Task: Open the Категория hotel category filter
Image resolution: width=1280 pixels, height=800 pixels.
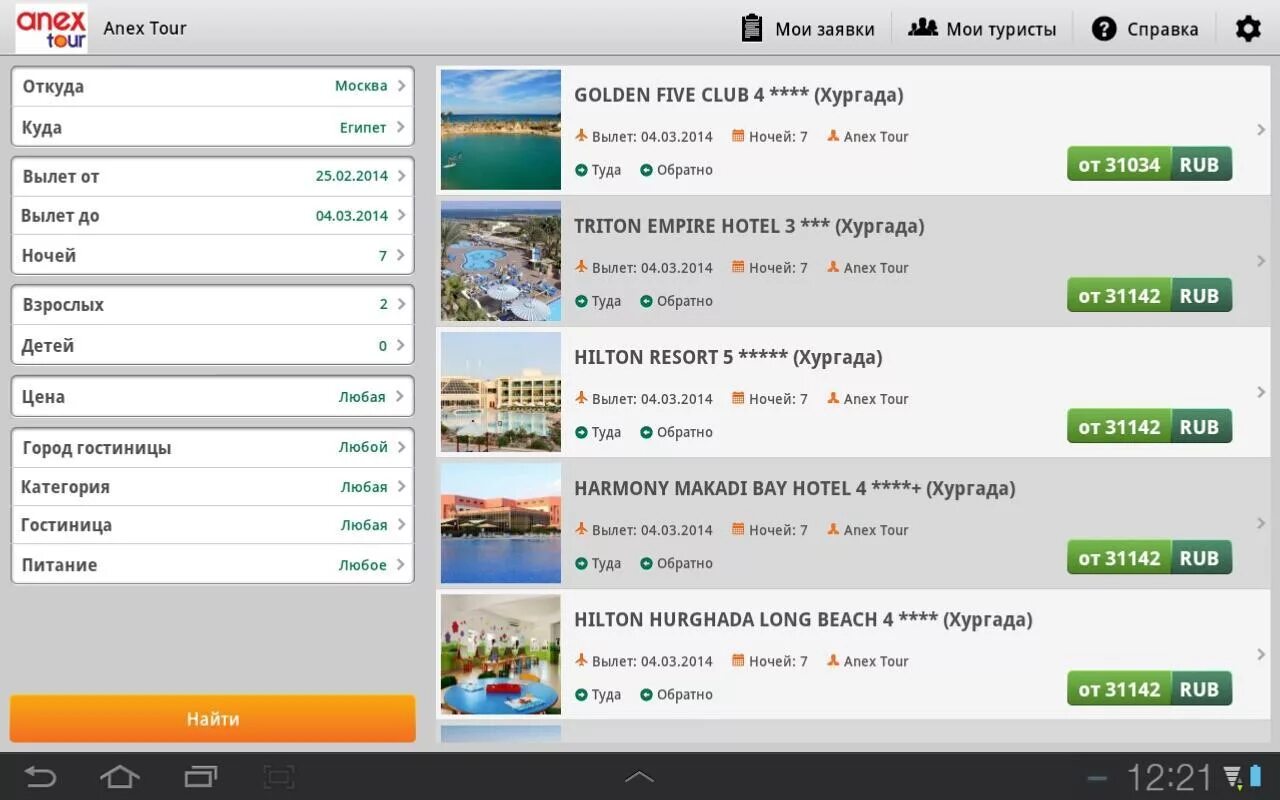Action: tap(212, 486)
